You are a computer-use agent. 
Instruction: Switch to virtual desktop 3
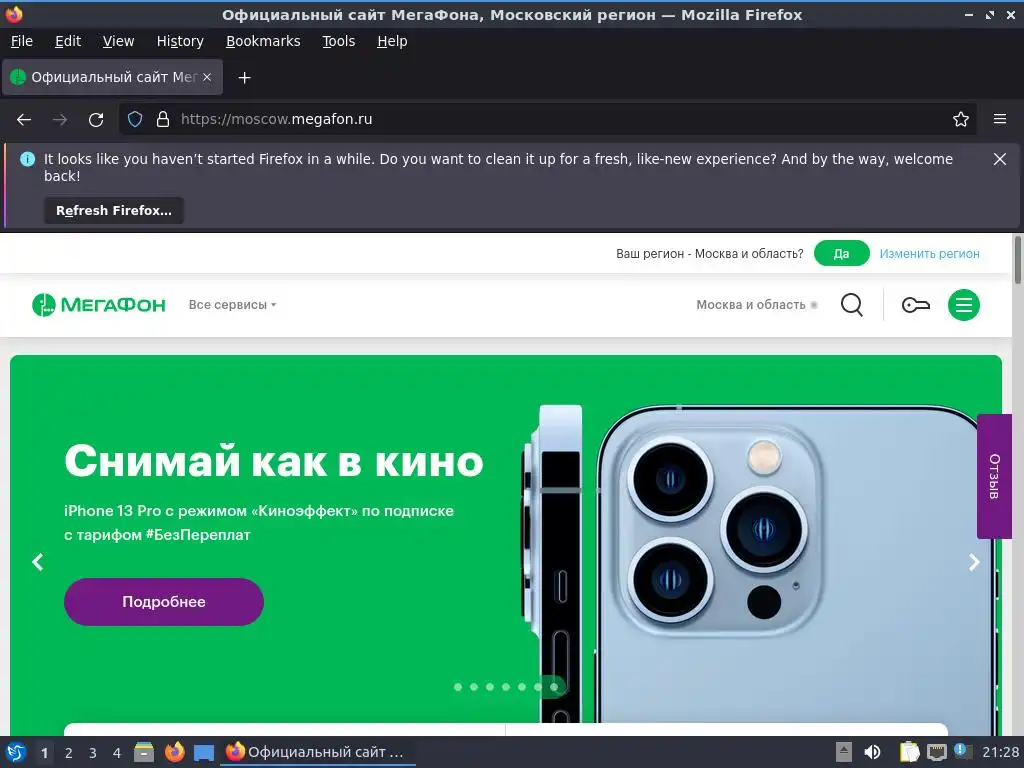pos(93,753)
